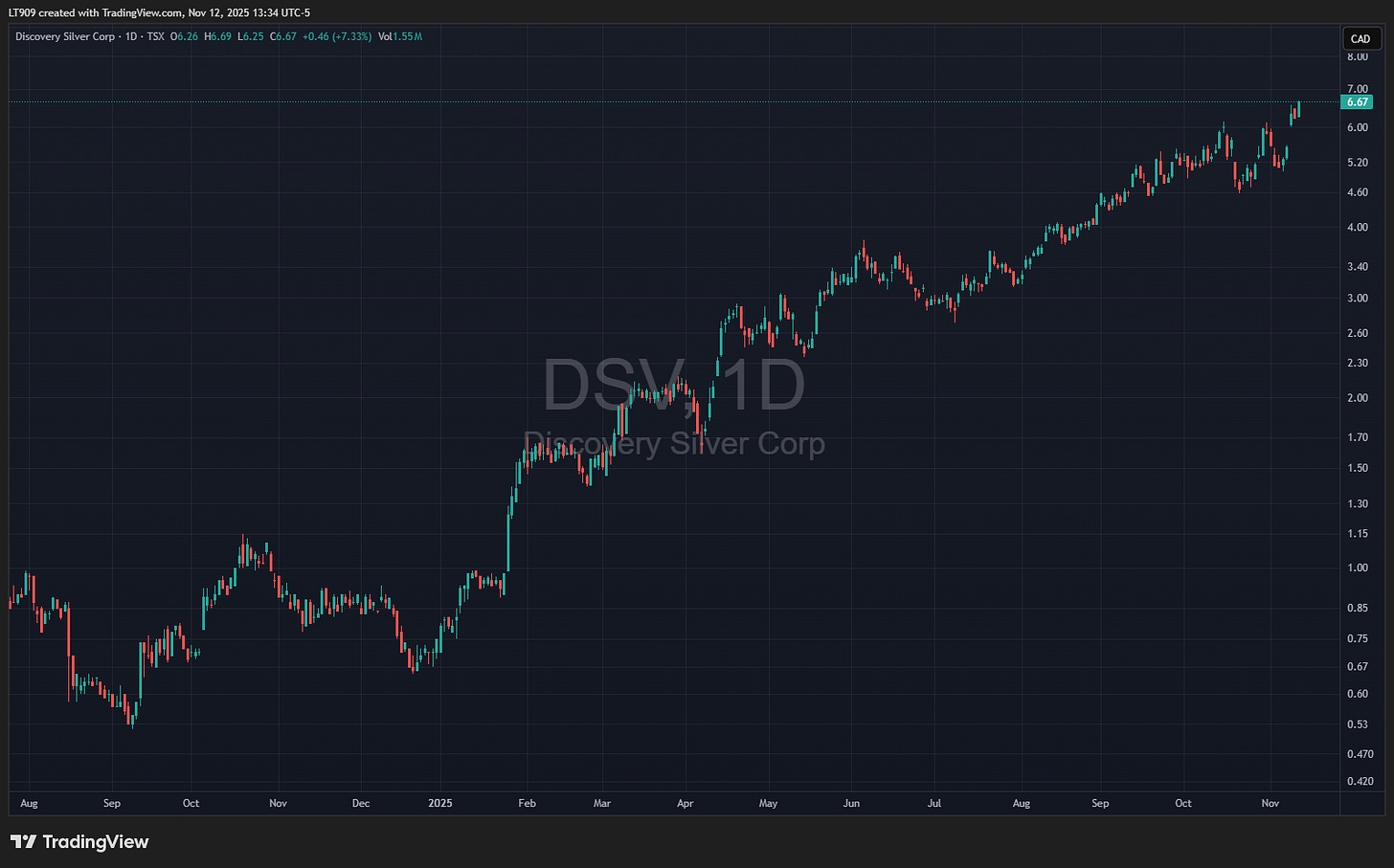This screenshot has width=1394, height=868.
Task: Click the O6.26 open value
Action: (x=185, y=36)
